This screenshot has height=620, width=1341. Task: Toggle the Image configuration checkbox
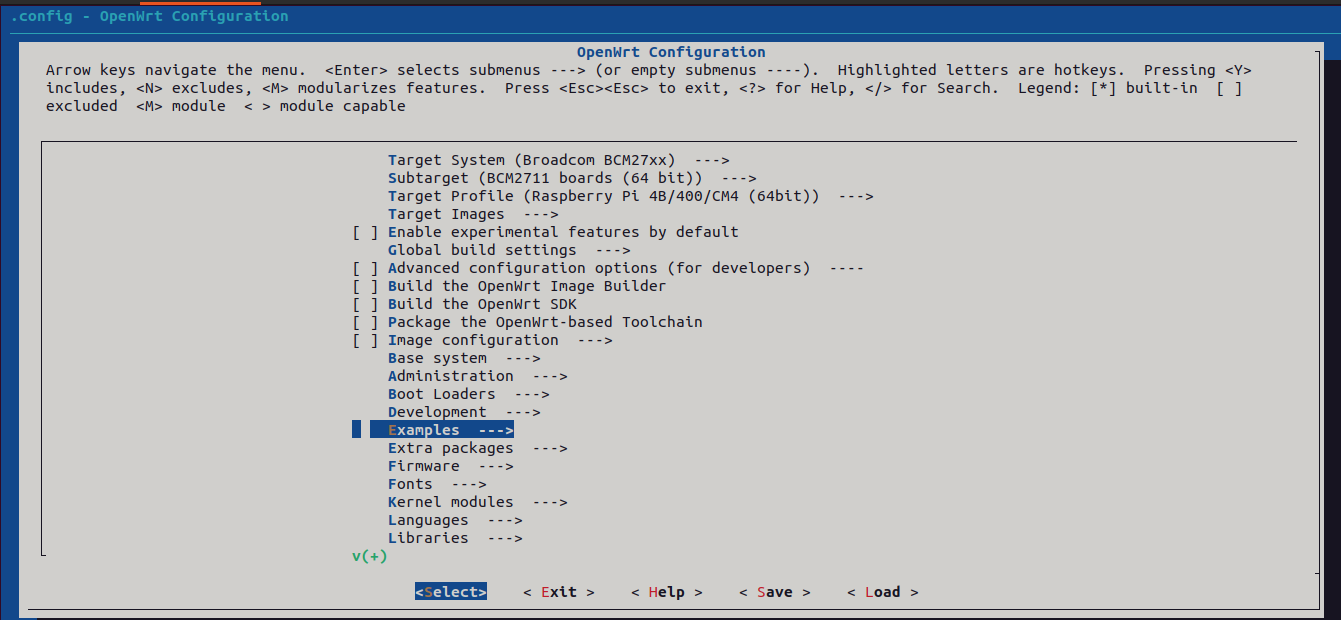(x=365, y=340)
